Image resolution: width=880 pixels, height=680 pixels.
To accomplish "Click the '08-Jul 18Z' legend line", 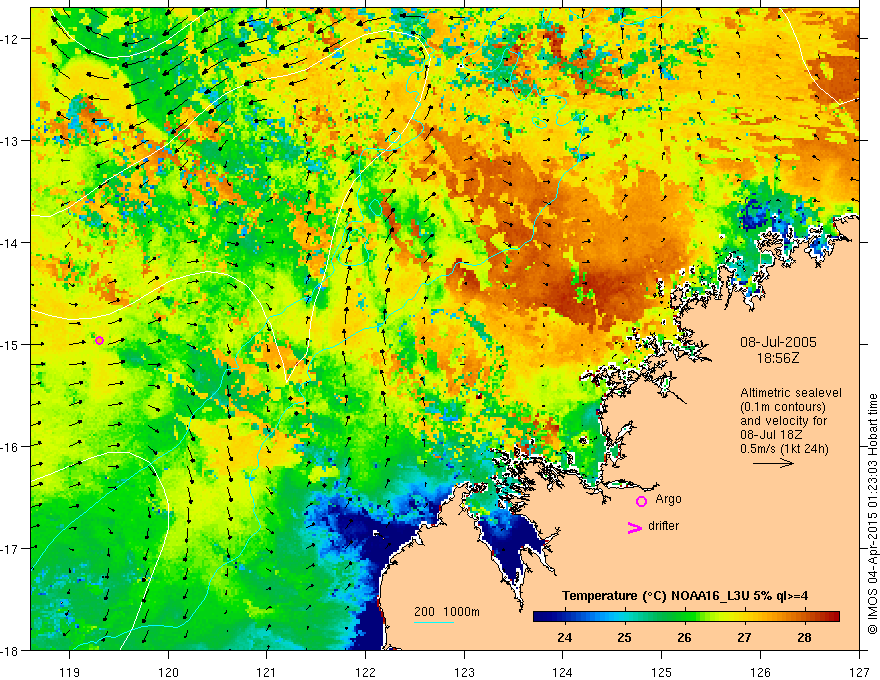I will coord(771,435).
